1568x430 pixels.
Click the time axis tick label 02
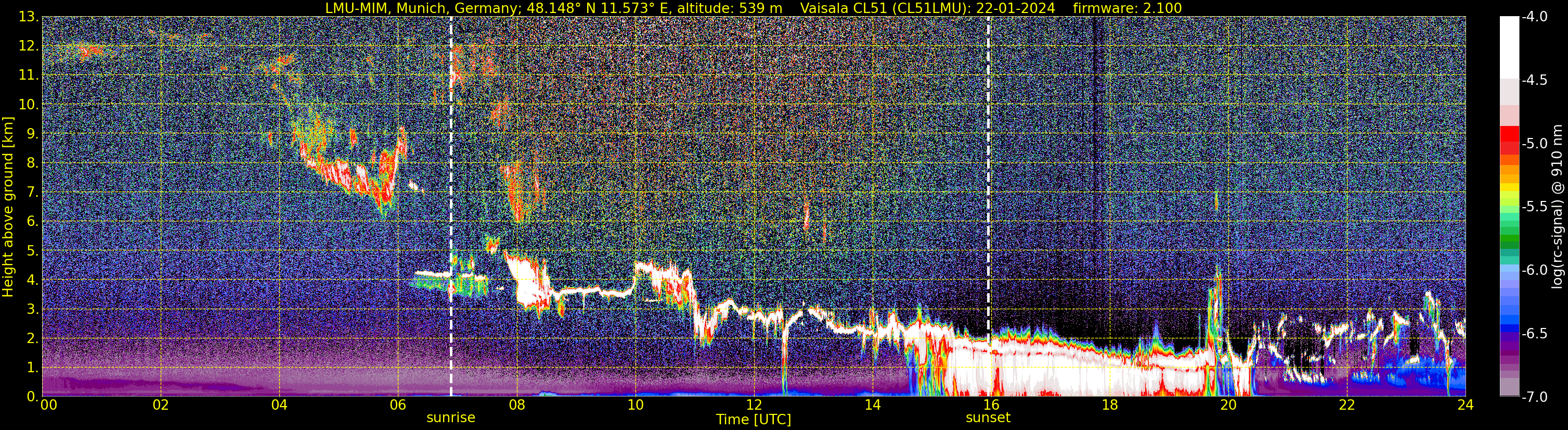(161, 405)
